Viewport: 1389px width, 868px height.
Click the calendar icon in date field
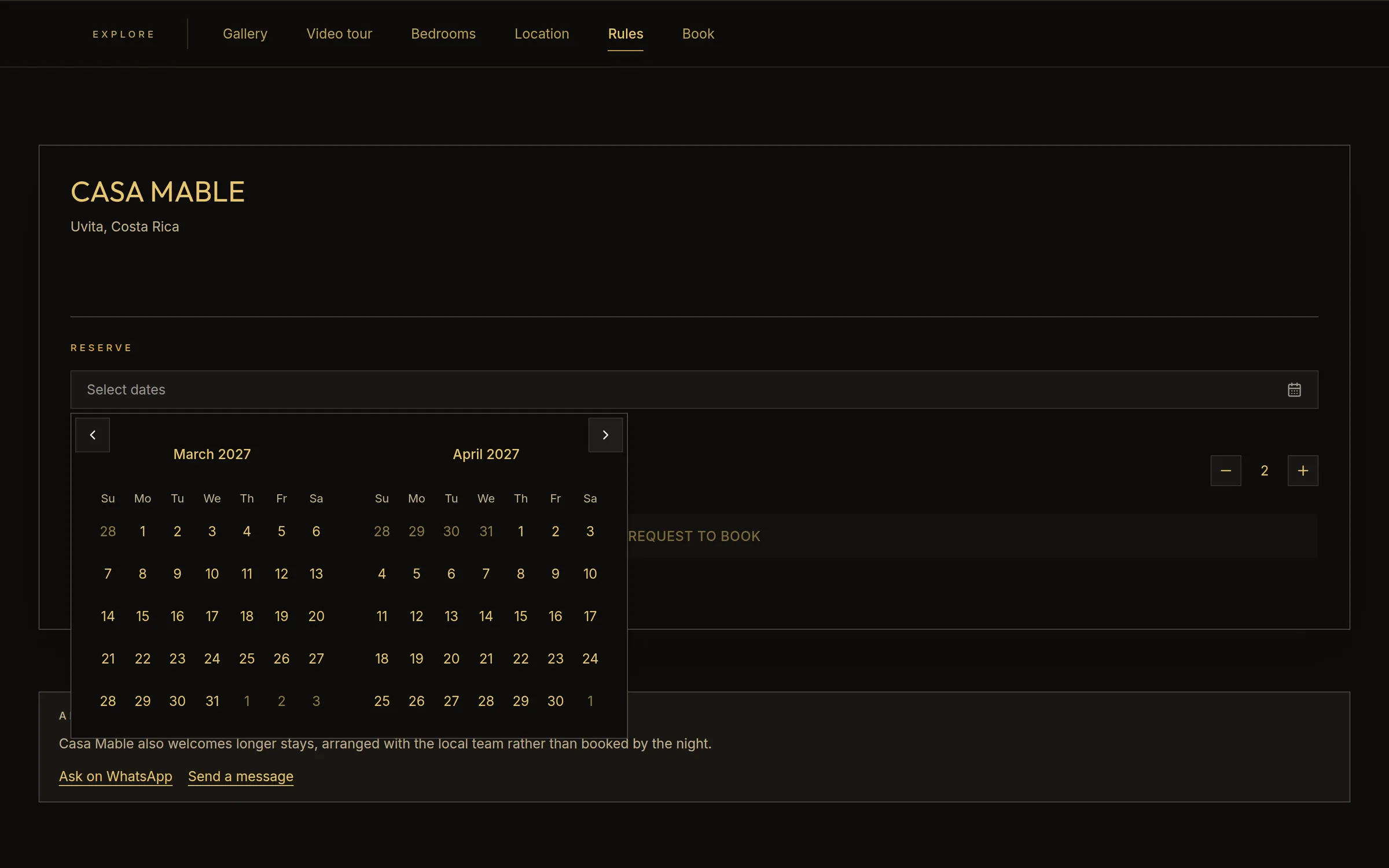click(x=1294, y=389)
